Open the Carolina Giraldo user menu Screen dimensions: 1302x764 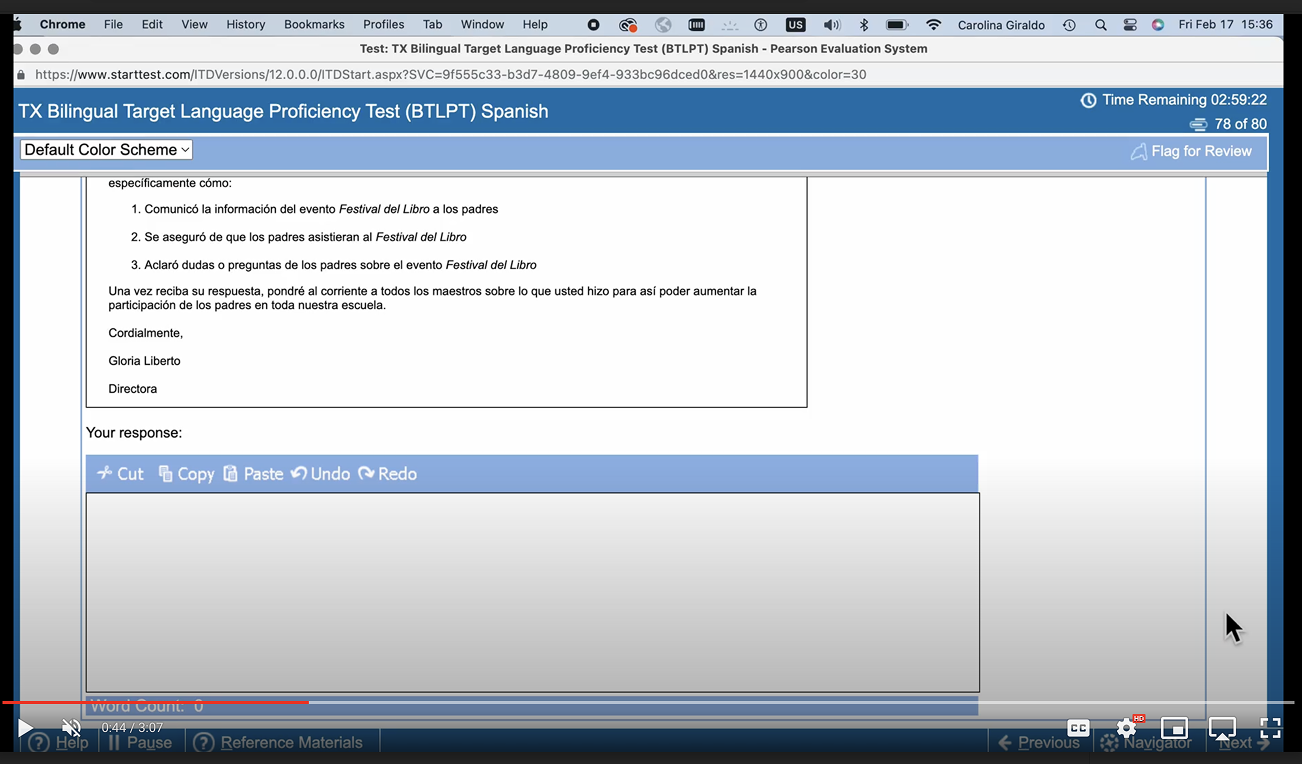click(1001, 24)
